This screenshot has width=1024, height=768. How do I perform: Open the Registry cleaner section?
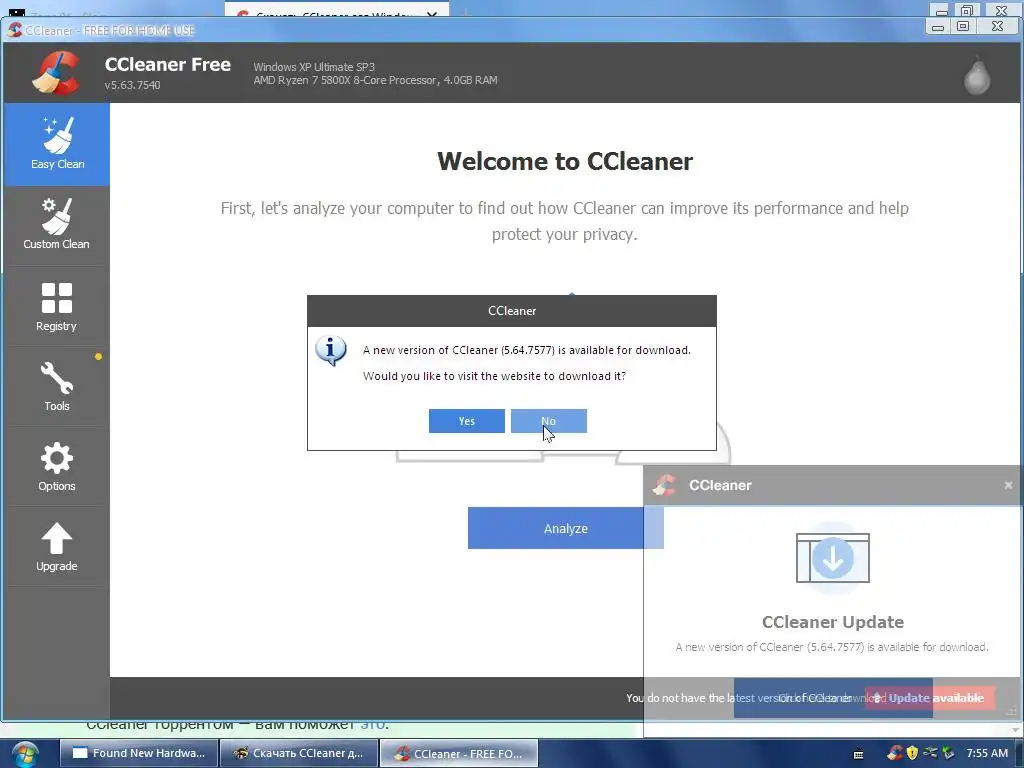coord(57,306)
